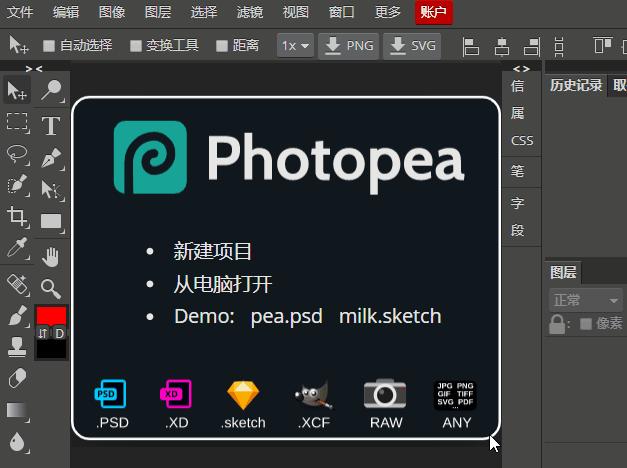Screen dimensions: 627x468
Task: Open the 正常 blend mode dropdown
Action: point(585,300)
